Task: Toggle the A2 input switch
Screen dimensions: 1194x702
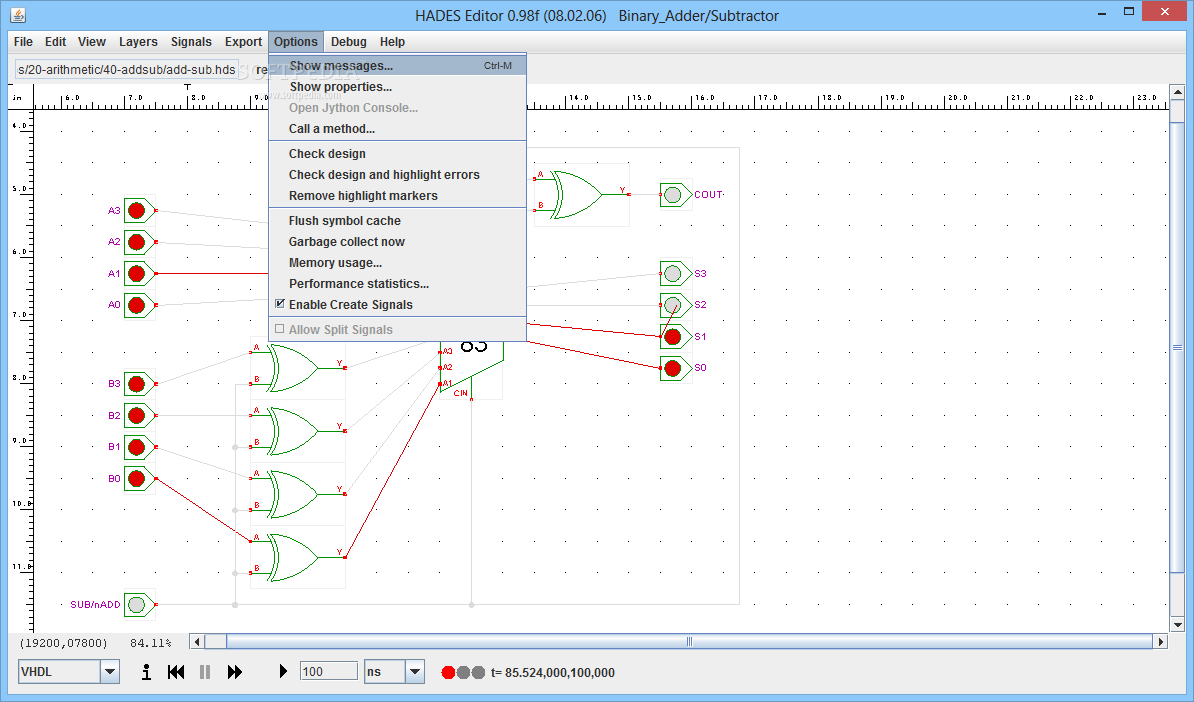Action: pyautogui.click(x=137, y=242)
